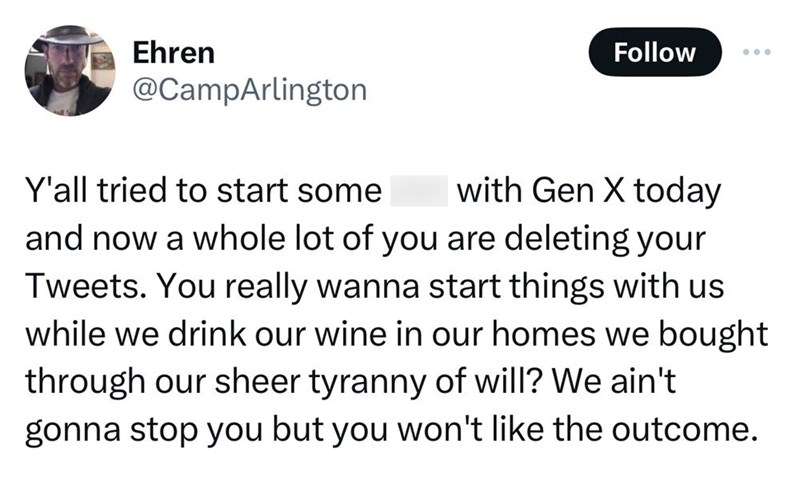Open Ehren's profile picture
This screenshot has width=800, height=477.
(69, 68)
